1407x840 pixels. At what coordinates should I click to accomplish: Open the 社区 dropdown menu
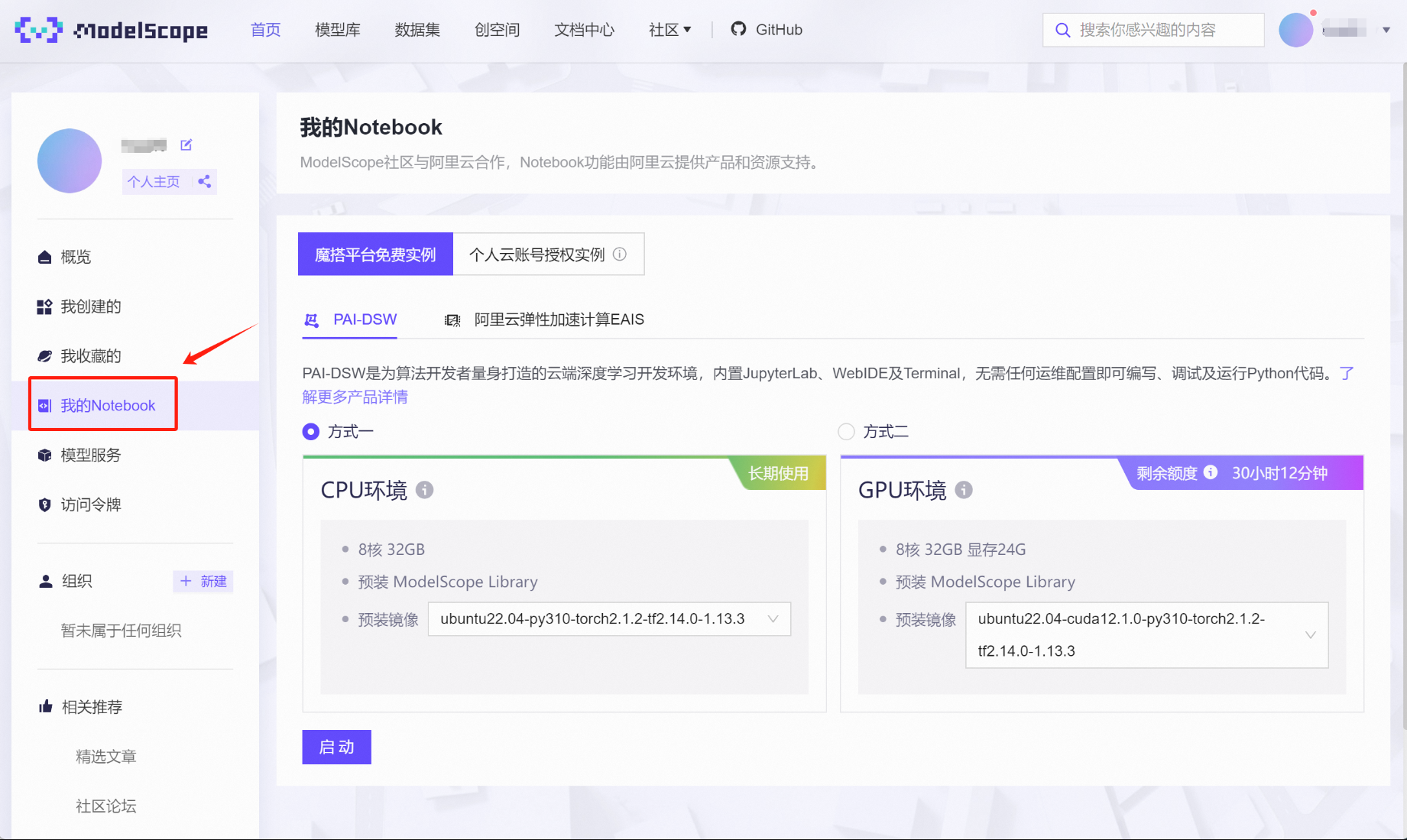(x=669, y=30)
